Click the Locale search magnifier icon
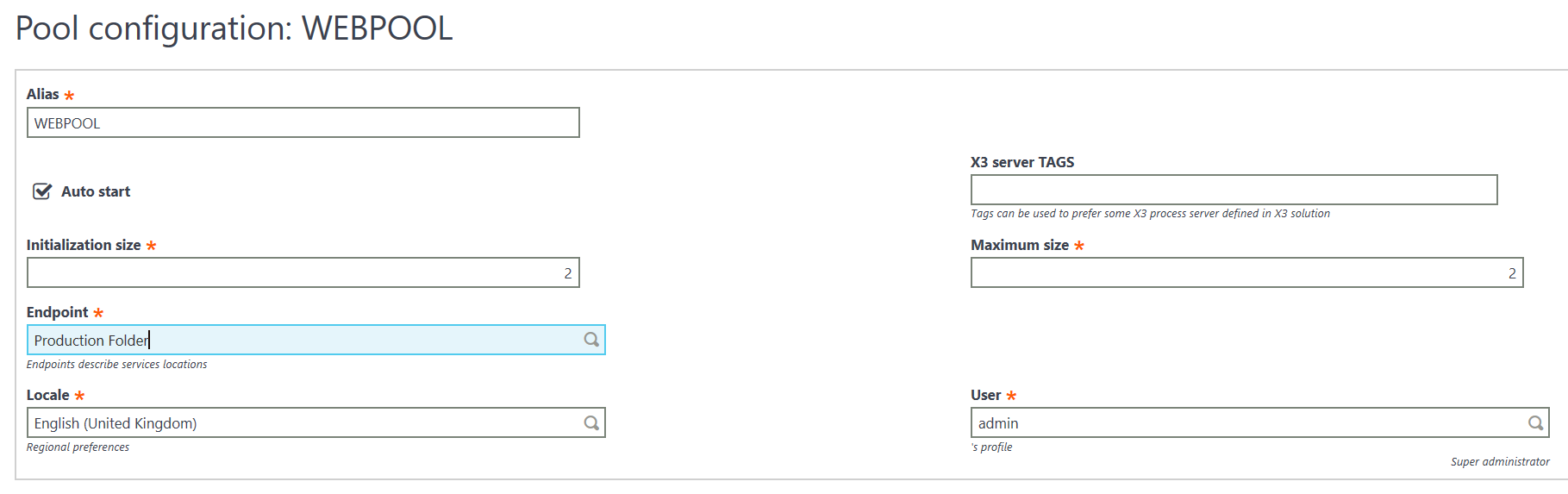This screenshot has width=1568, height=494. 591,422
